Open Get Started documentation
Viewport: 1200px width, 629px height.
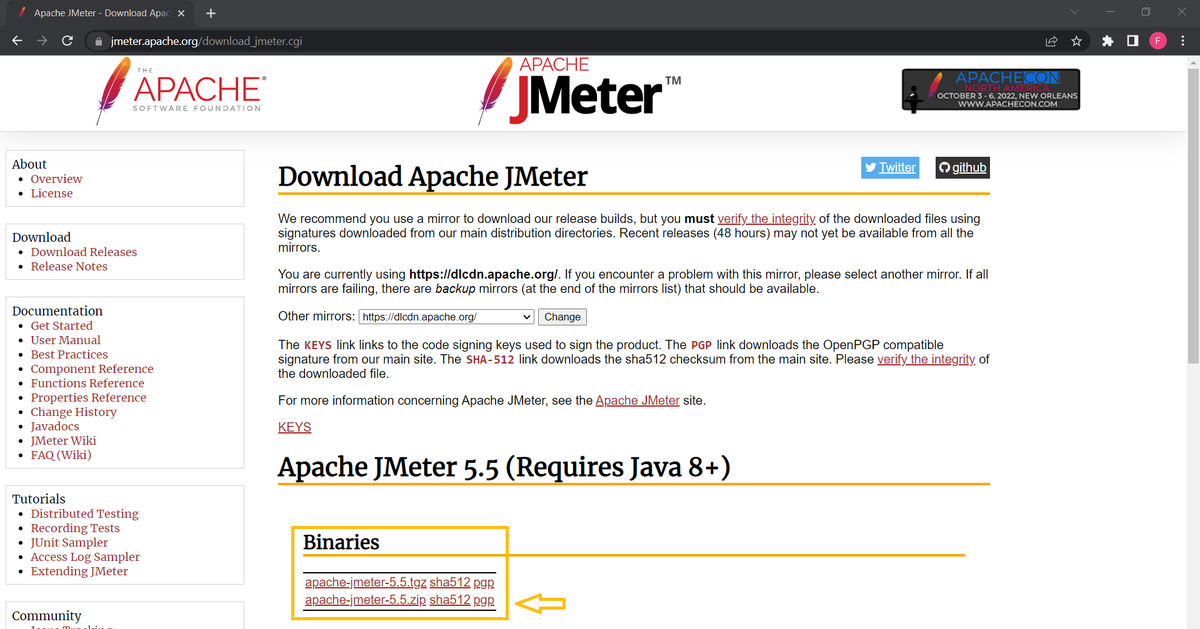click(x=61, y=325)
